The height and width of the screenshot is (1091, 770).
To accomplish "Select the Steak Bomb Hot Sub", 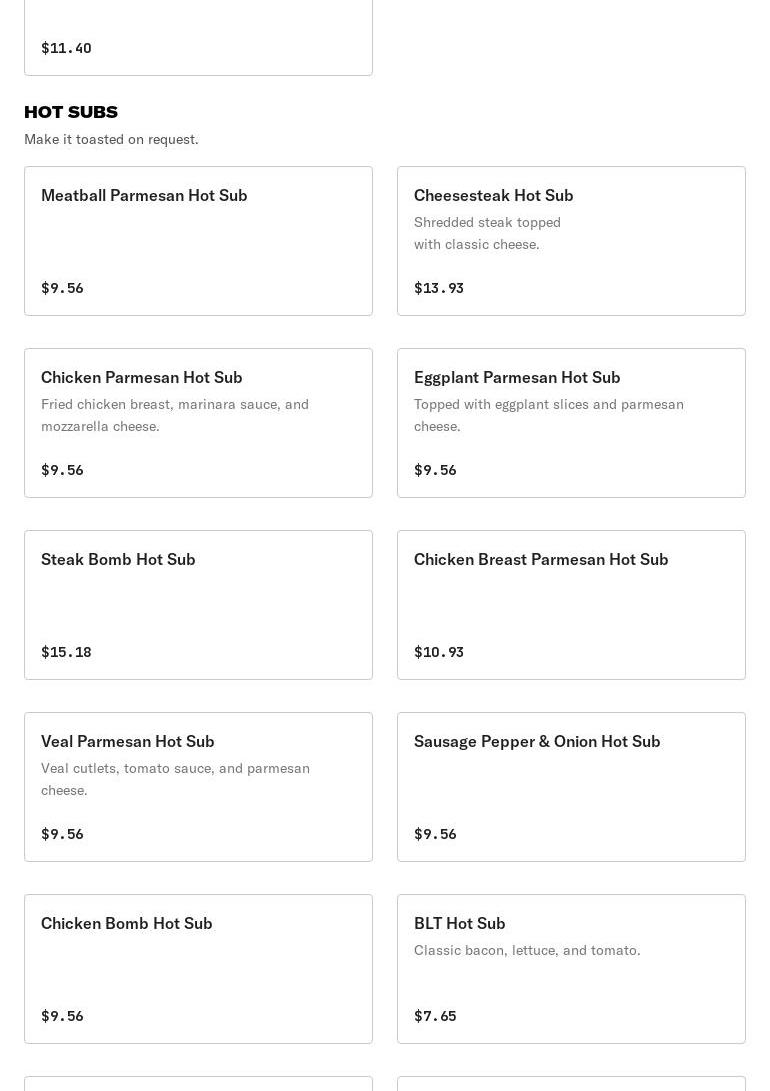I will click(x=198, y=605).
